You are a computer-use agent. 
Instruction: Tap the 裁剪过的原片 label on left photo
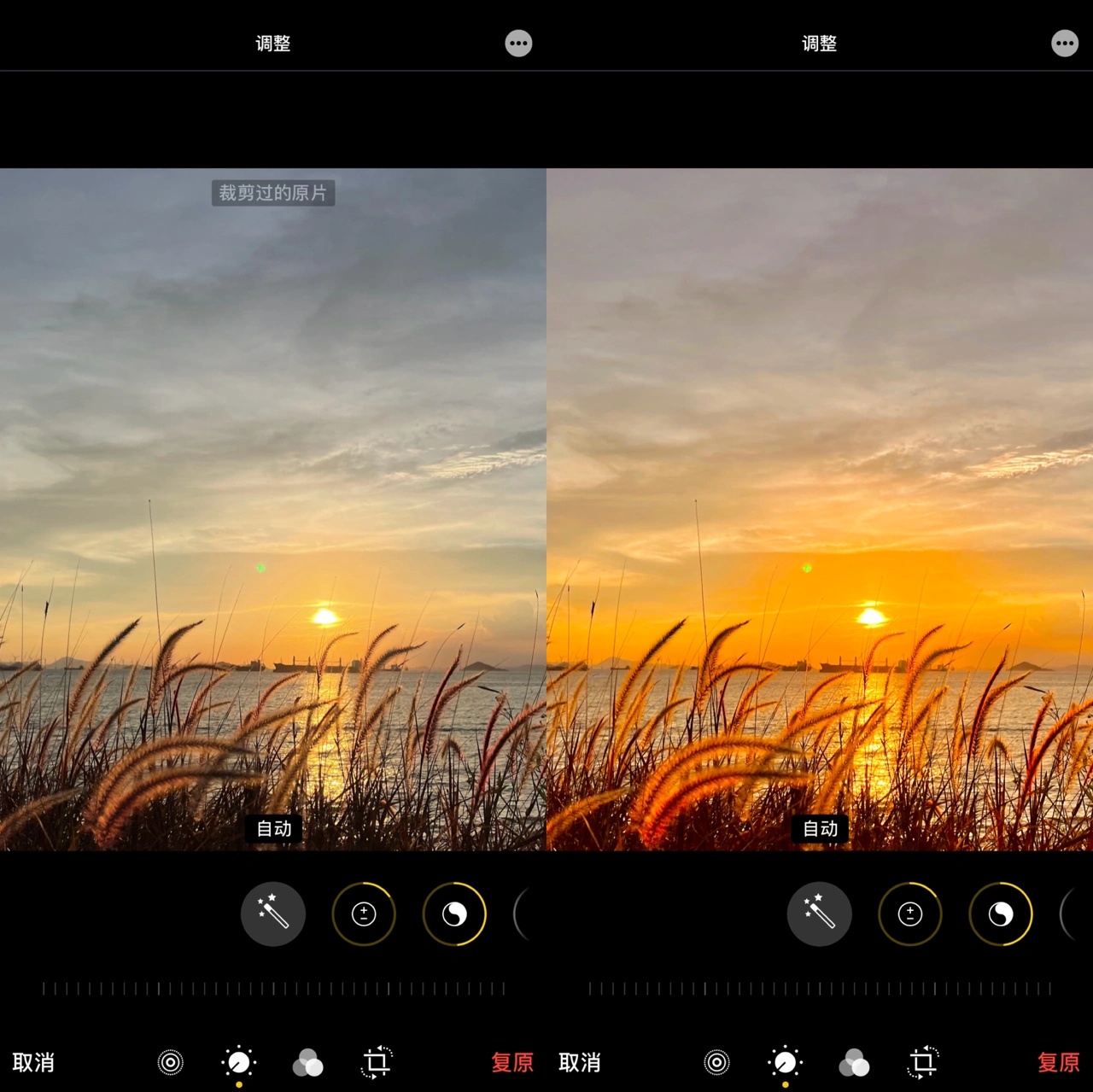(x=273, y=193)
